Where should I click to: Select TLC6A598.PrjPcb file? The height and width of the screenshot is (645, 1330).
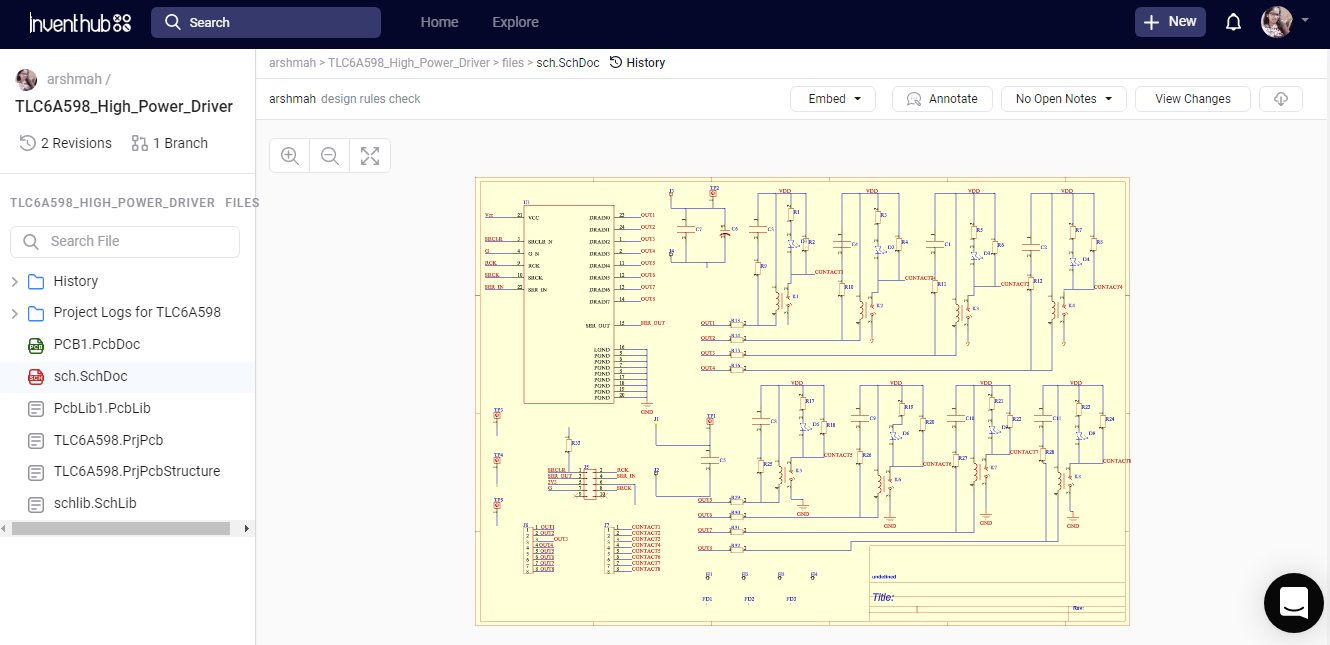point(108,440)
